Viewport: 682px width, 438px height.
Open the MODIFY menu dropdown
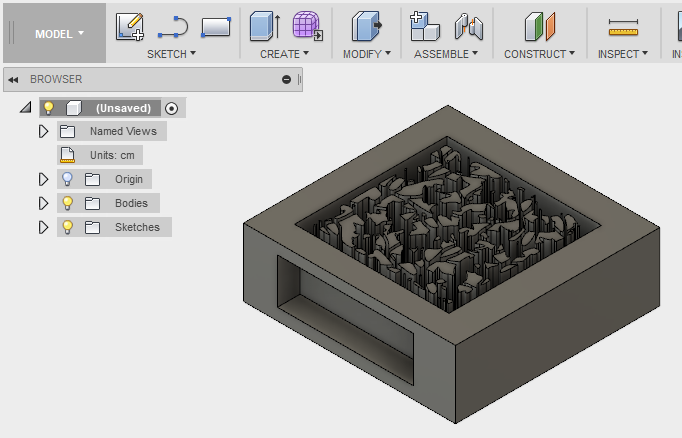click(367, 54)
